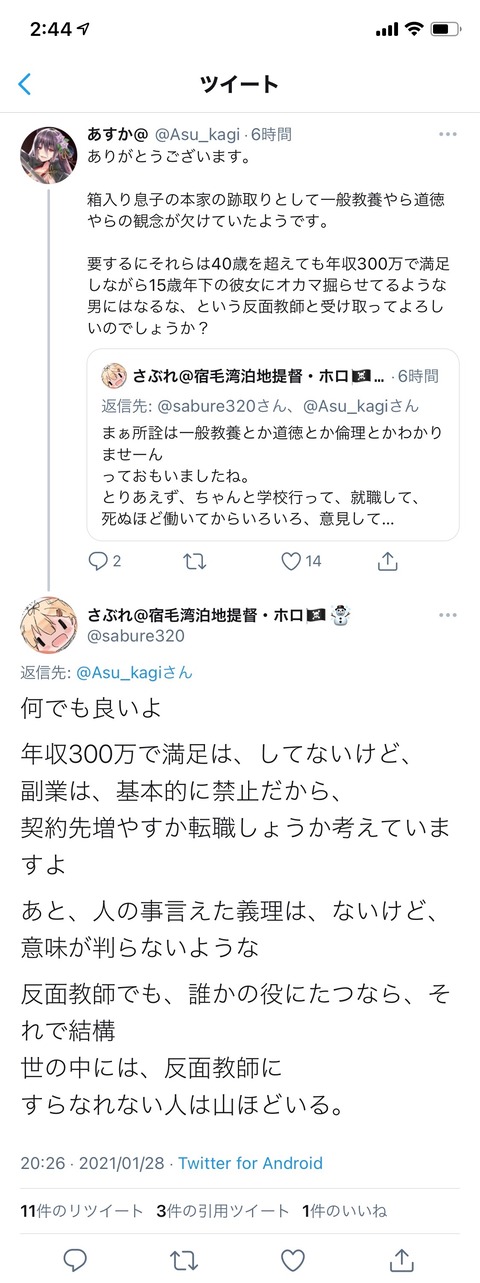Screen dimensions: 480x1283
Task: Tap the 20:26 · 2021/01/28 timestamp
Action: pyautogui.click(x=94, y=1163)
